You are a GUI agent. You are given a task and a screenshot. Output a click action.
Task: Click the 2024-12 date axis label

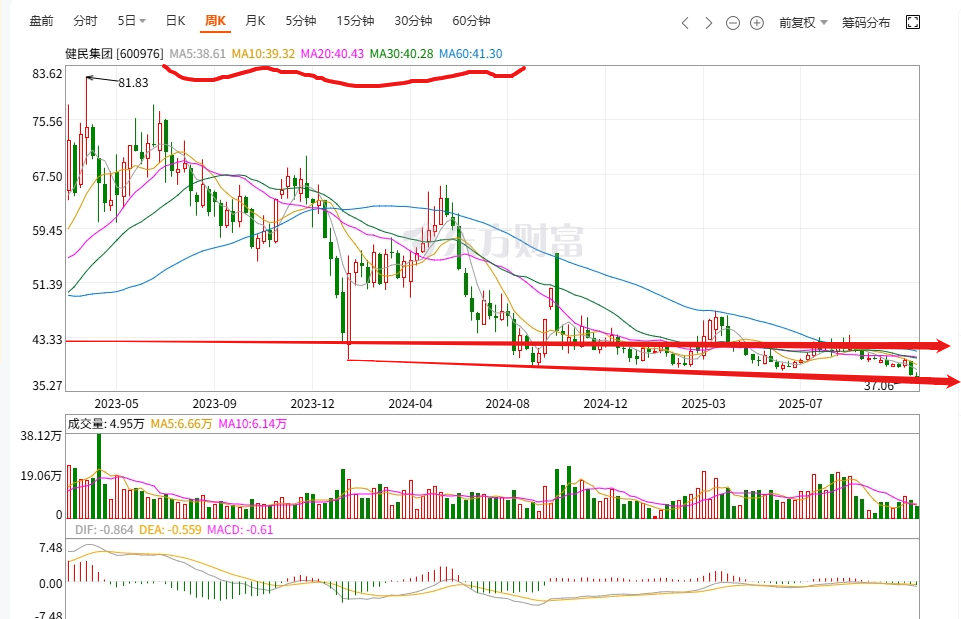click(606, 404)
